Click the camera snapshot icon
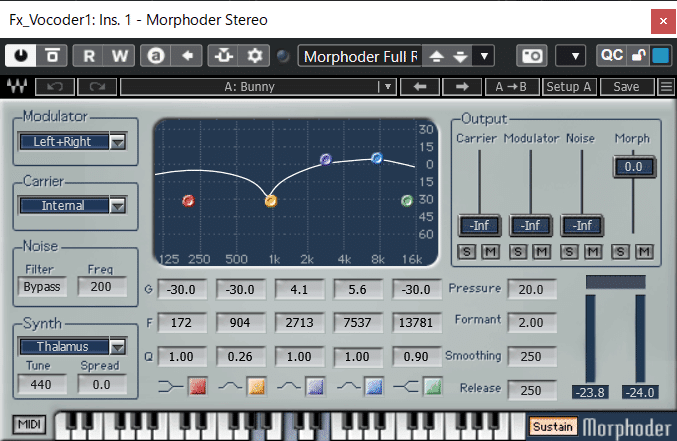Viewport: 677px width, 441px height. click(532, 56)
